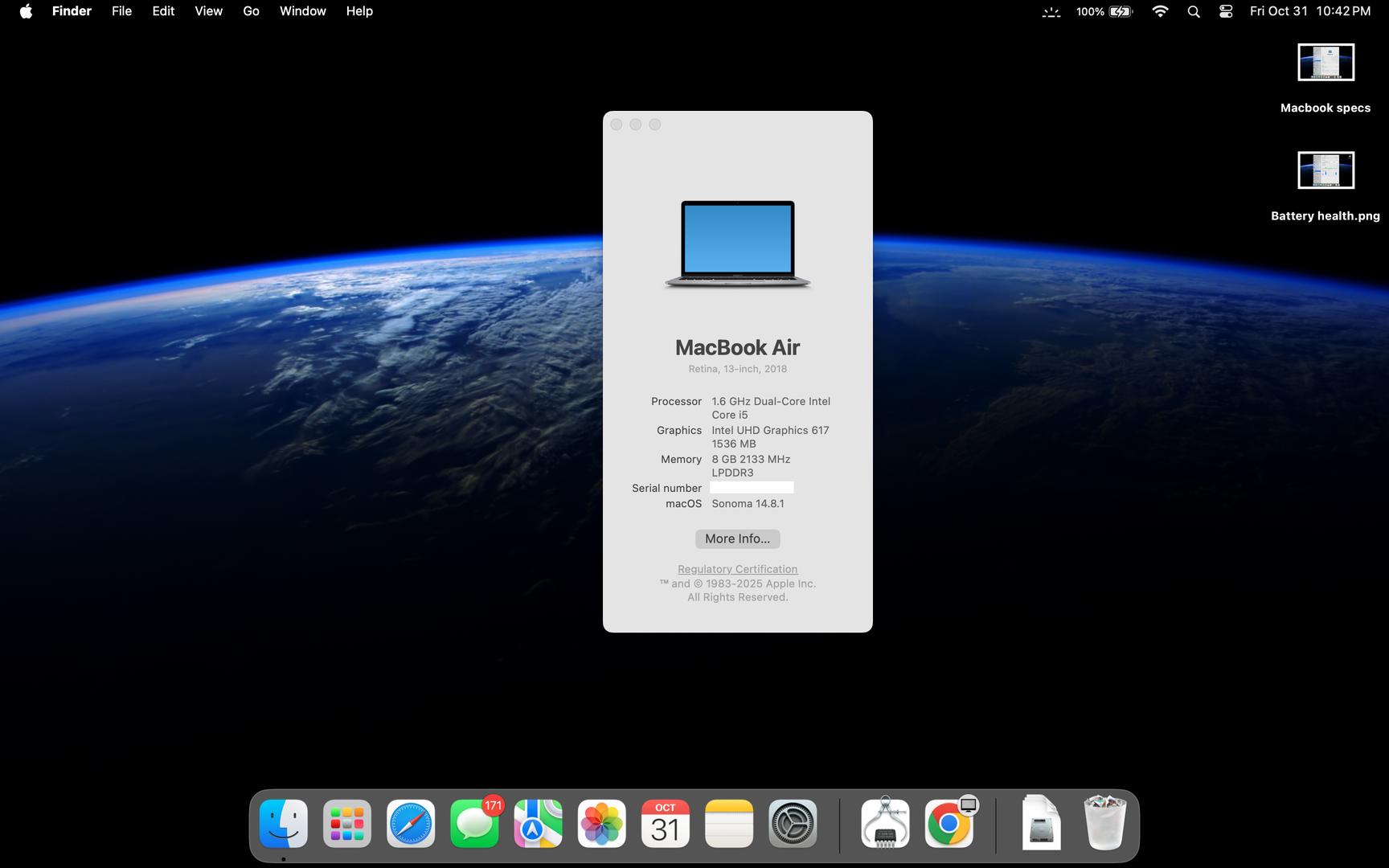The width and height of the screenshot is (1389, 868).
Task: Open the Go menu
Action: (251, 11)
